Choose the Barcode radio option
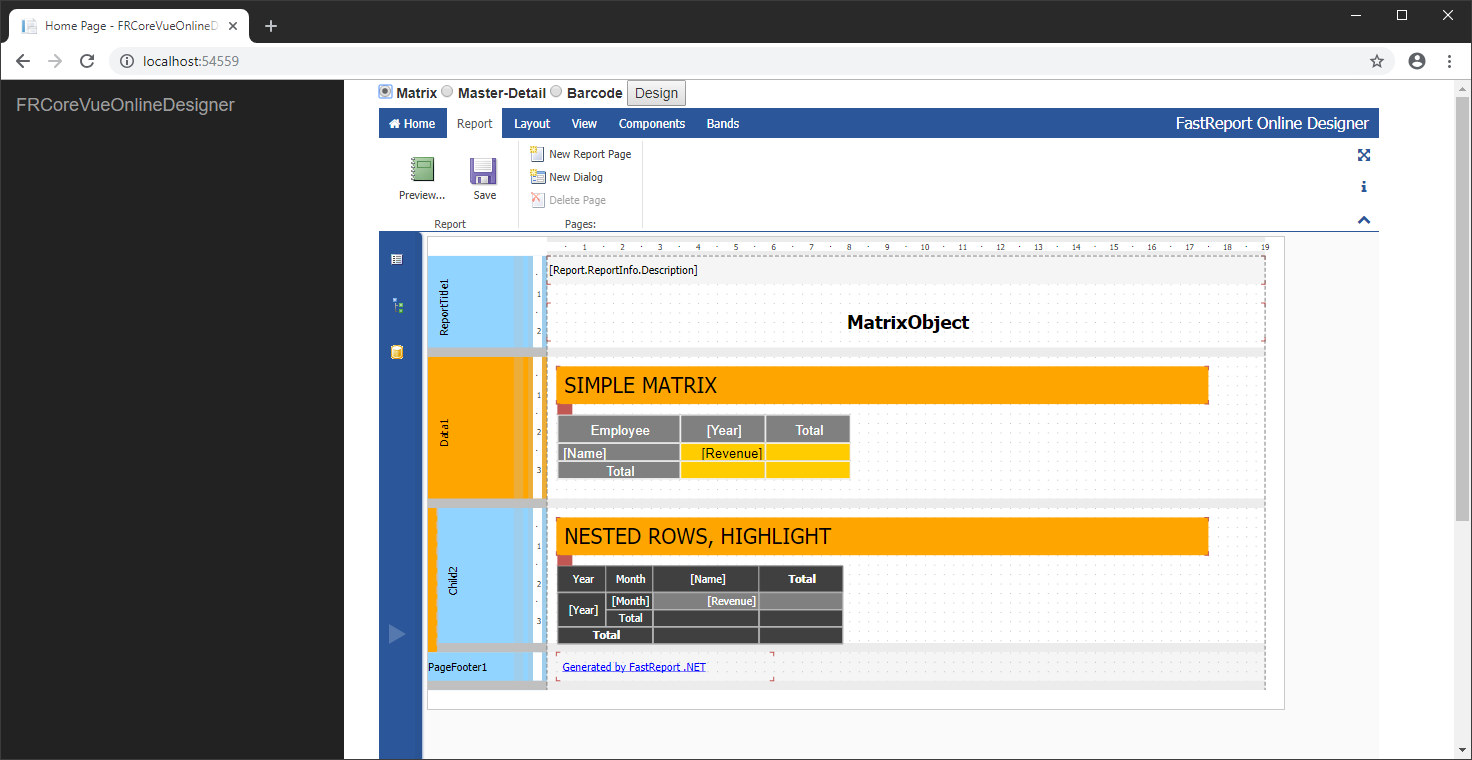This screenshot has width=1472, height=760. tap(556, 92)
